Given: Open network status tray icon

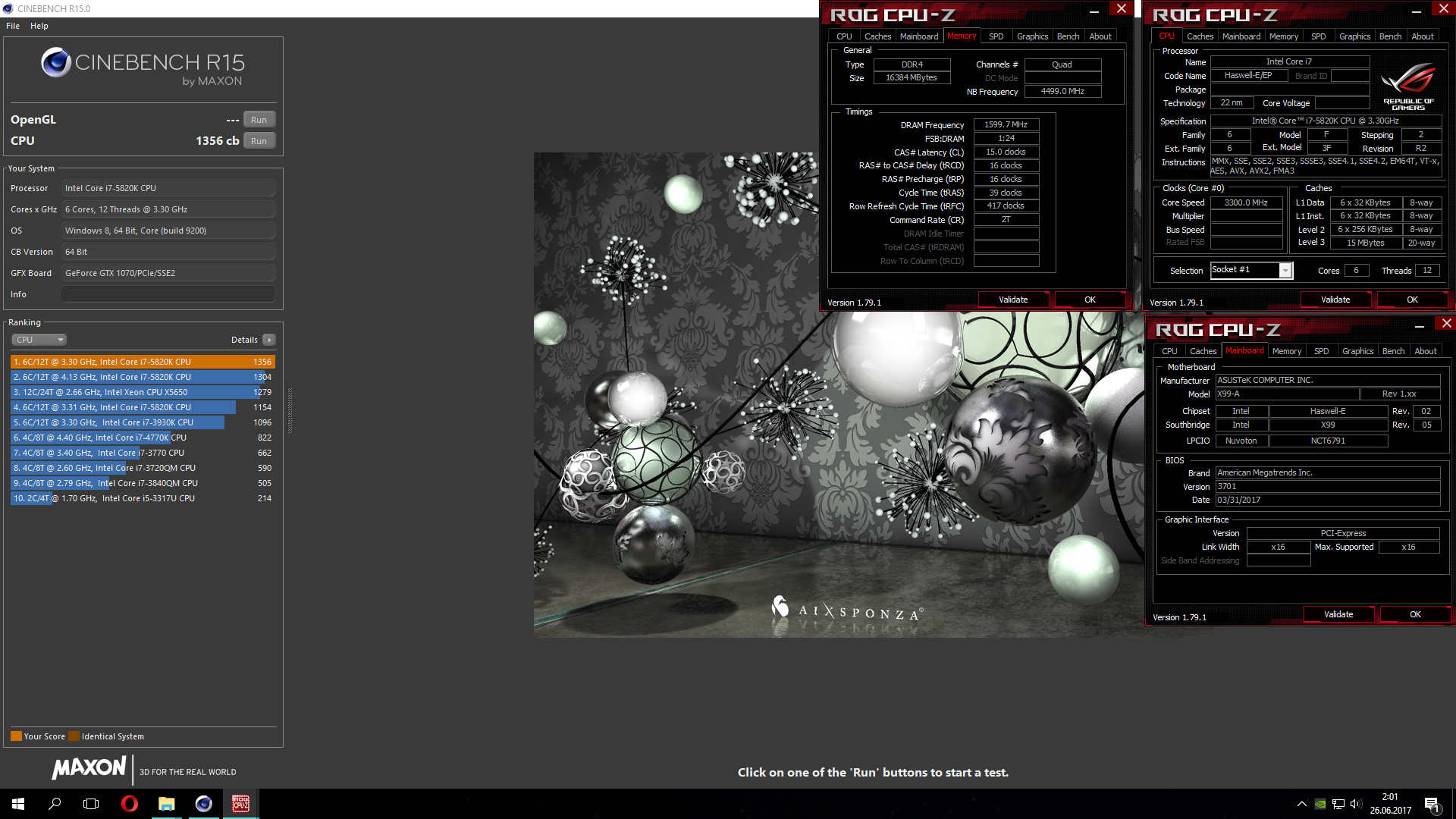Looking at the screenshot, I should click(1338, 804).
